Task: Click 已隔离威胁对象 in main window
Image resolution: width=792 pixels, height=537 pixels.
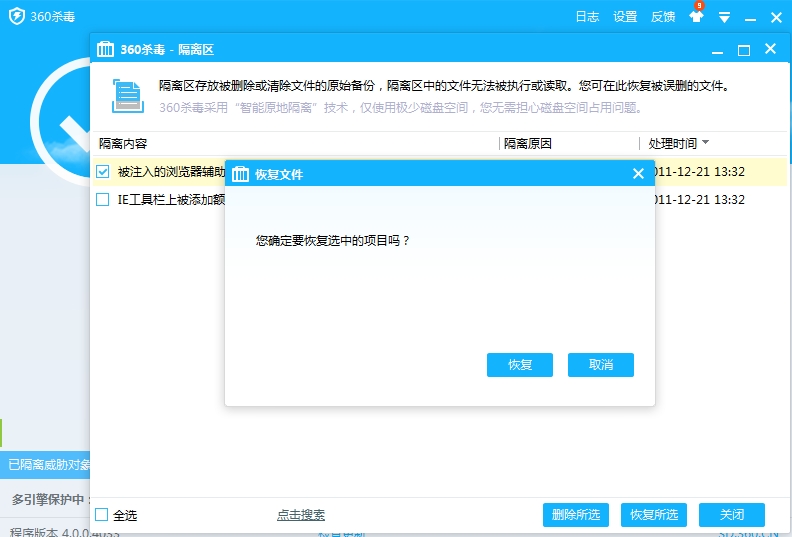Action: pyautogui.click(x=49, y=465)
